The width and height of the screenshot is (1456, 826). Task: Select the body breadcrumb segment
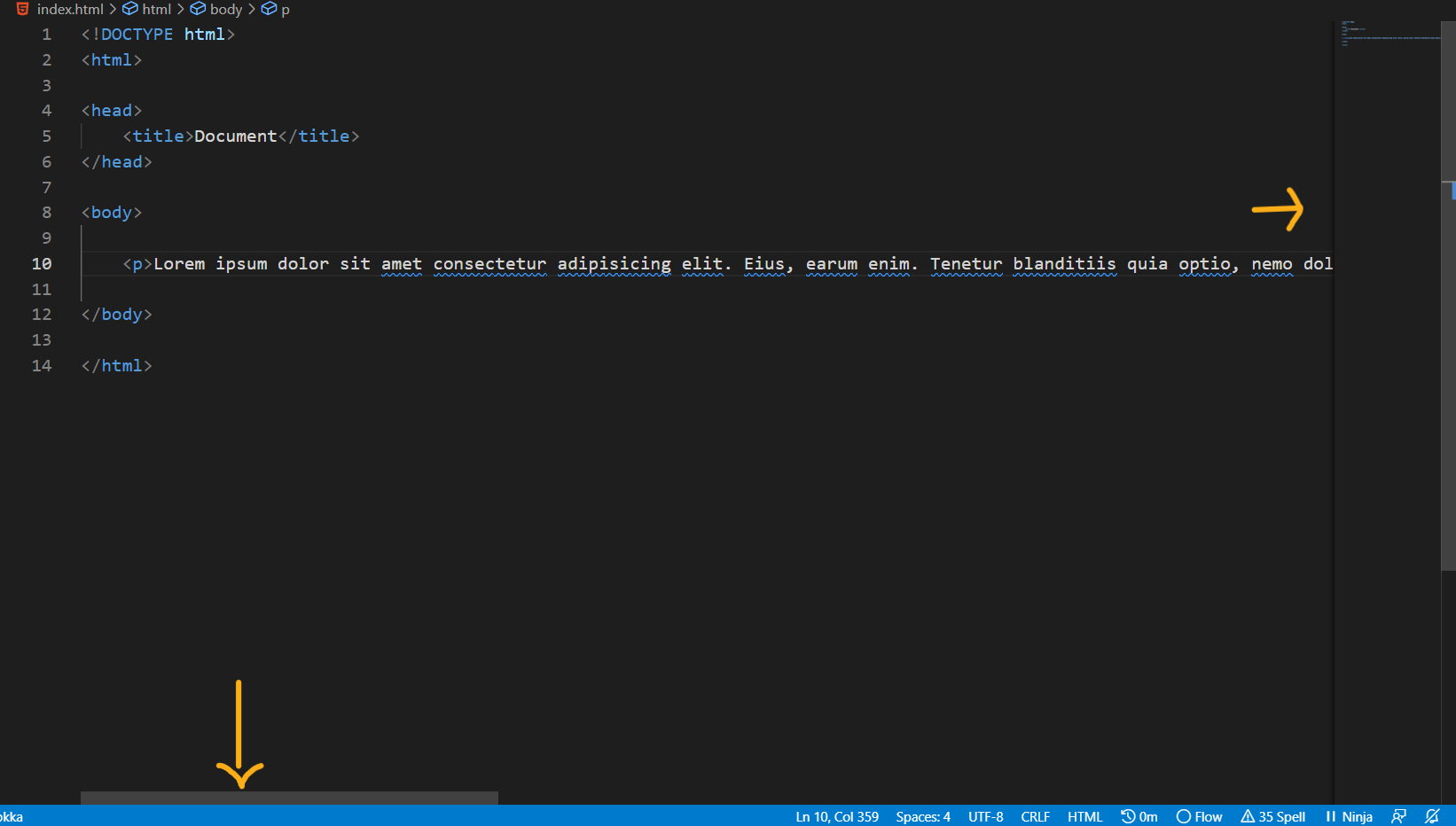tap(226, 9)
